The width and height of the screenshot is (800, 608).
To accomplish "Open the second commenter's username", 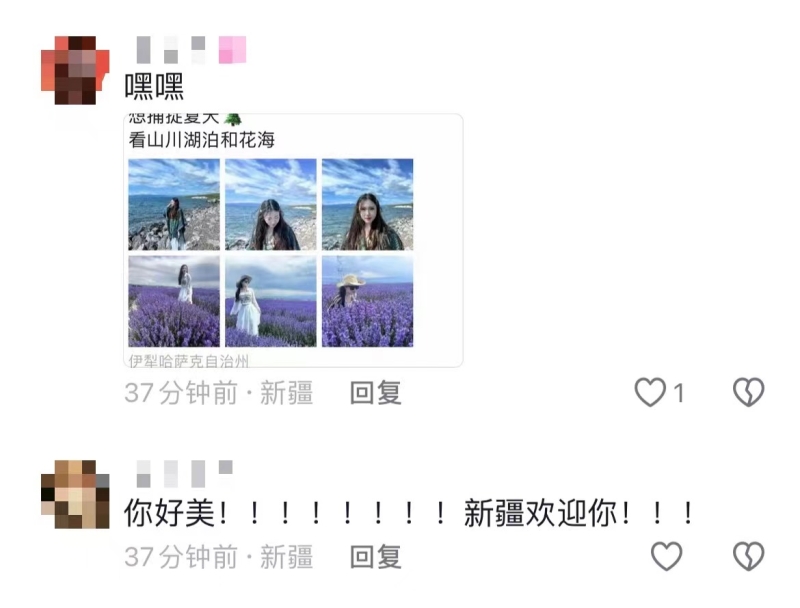I will click(x=185, y=474).
